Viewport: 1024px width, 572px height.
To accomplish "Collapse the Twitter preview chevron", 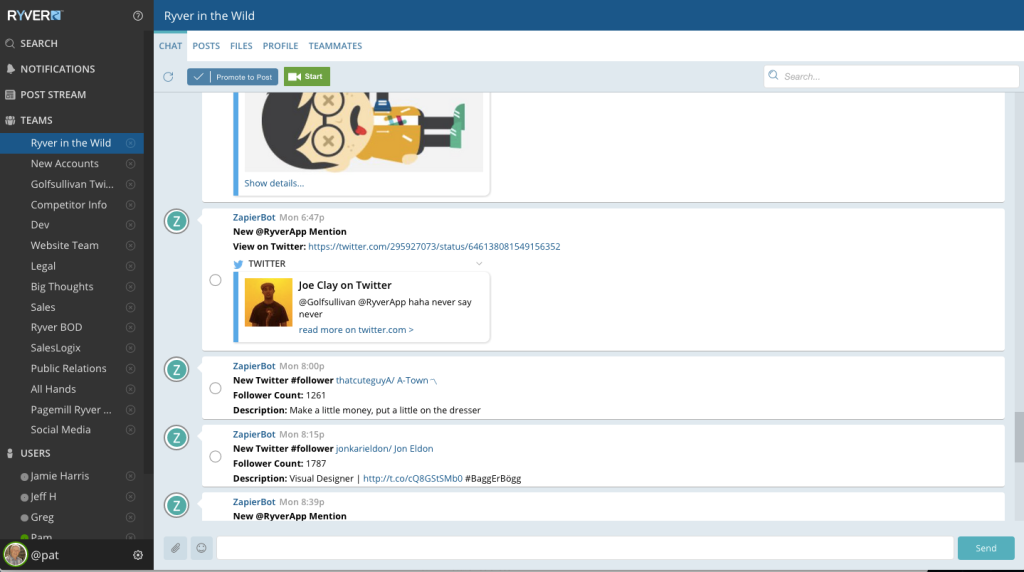I will [479, 264].
